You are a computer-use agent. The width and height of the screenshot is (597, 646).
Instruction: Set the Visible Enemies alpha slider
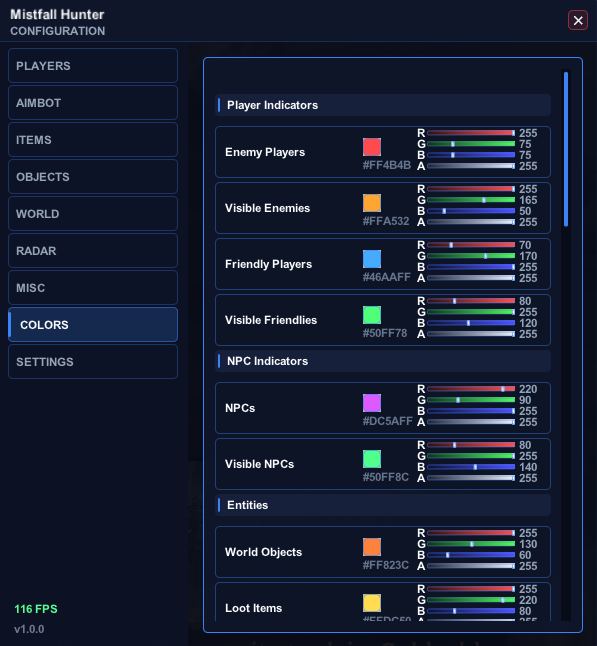(471, 222)
